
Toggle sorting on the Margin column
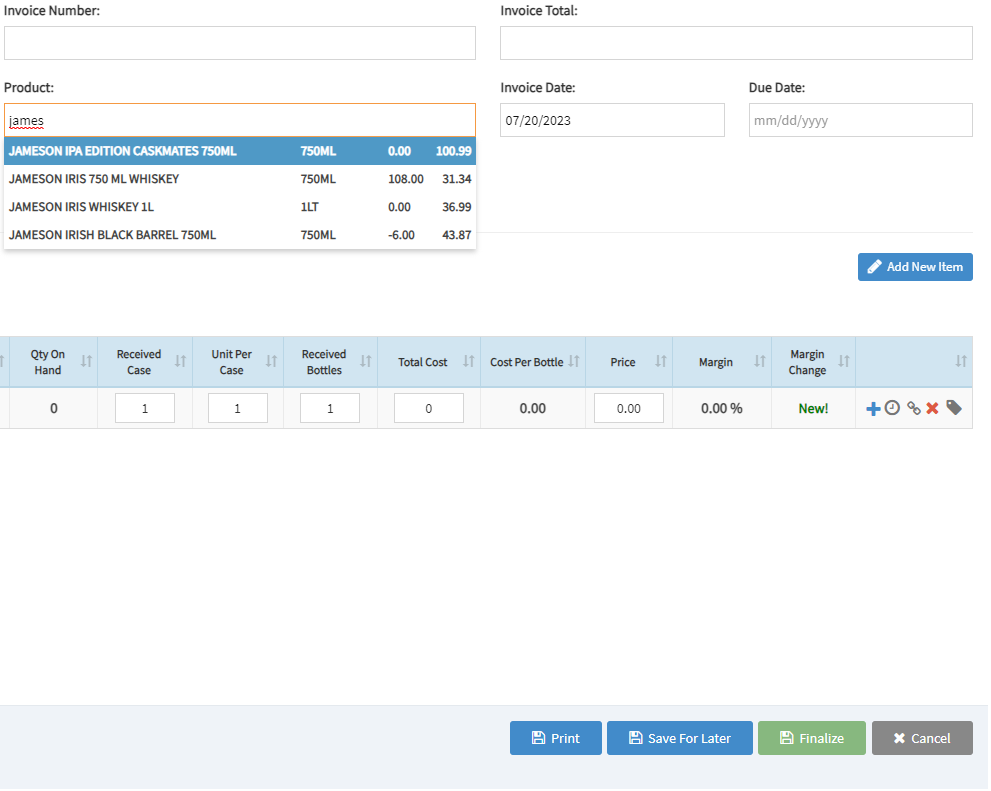(x=716, y=362)
